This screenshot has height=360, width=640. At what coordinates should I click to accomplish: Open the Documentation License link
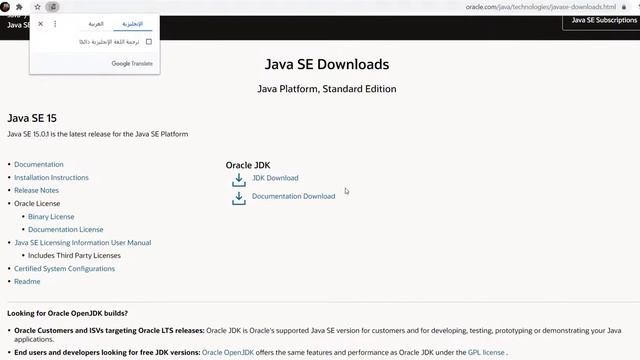coord(66,229)
